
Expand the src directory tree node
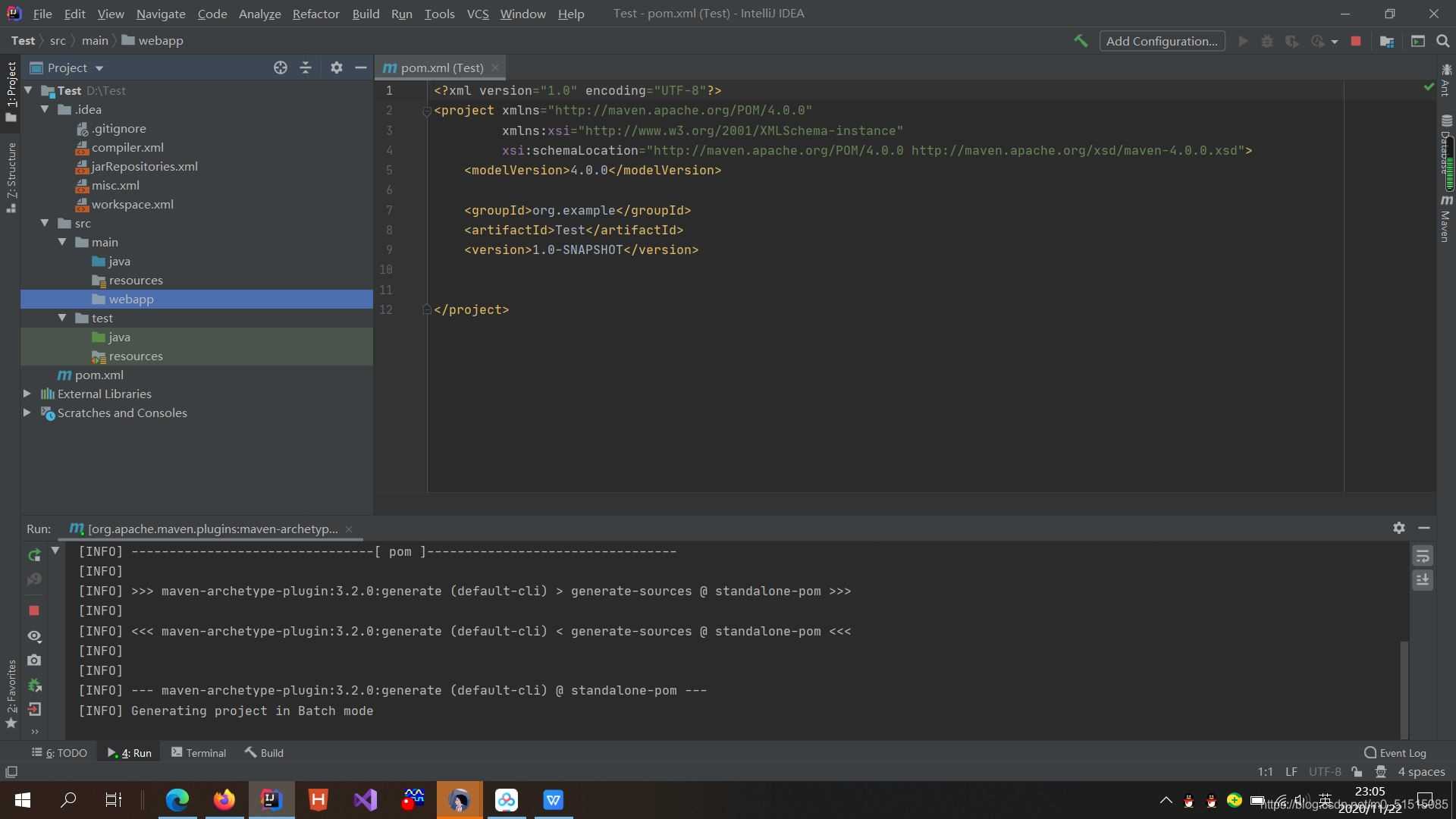(x=47, y=222)
